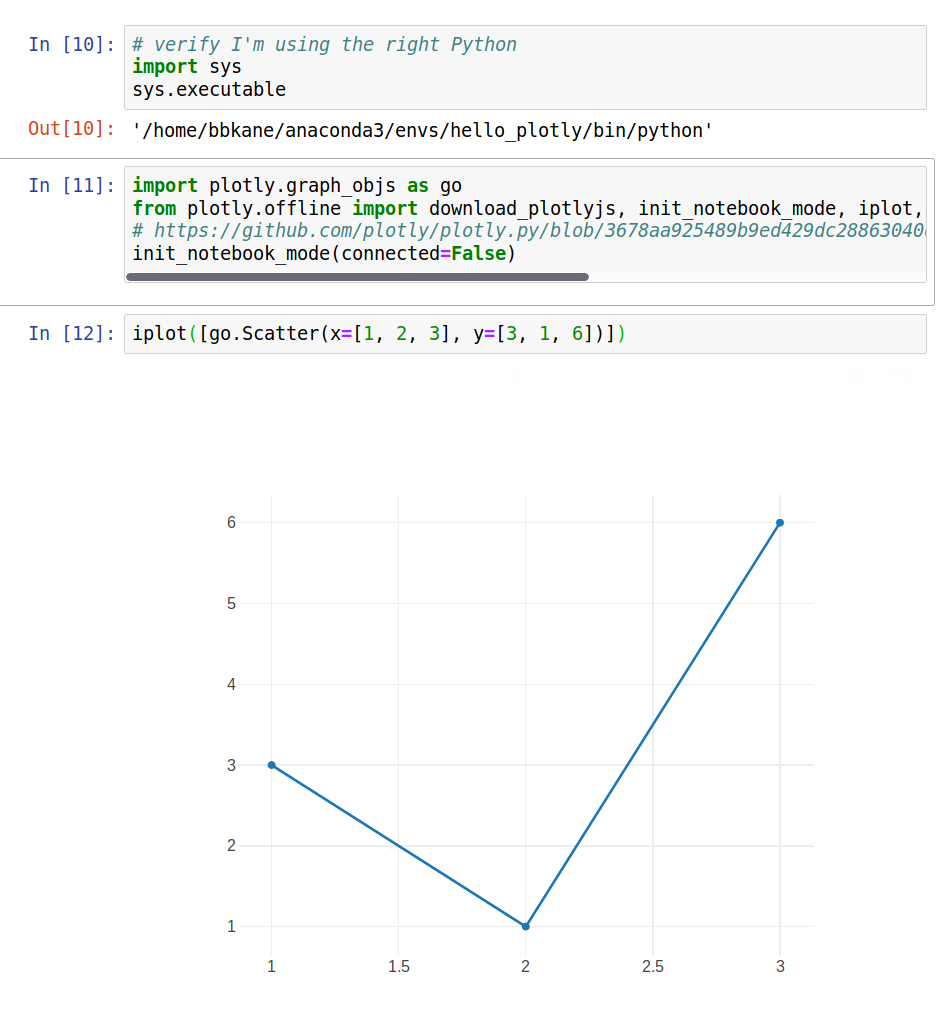Click the In [11]: prompt label
The width and height of the screenshot is (946, 1026).
tap(71, 186)
